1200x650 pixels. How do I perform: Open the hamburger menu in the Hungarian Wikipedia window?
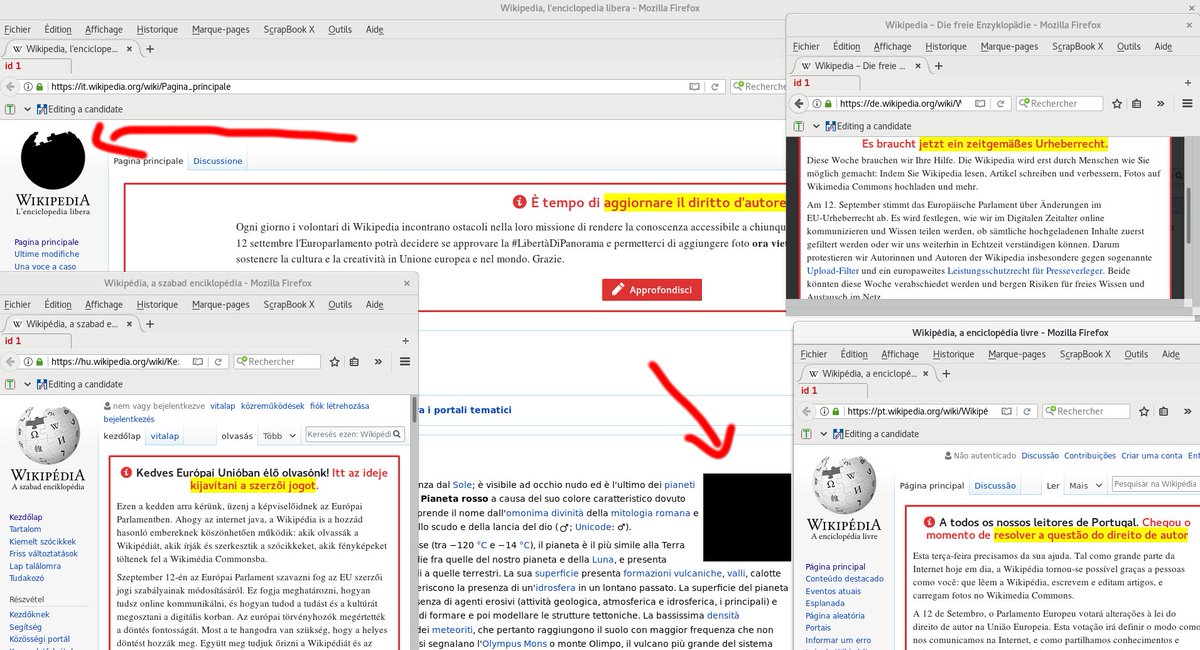pos(405,362)
